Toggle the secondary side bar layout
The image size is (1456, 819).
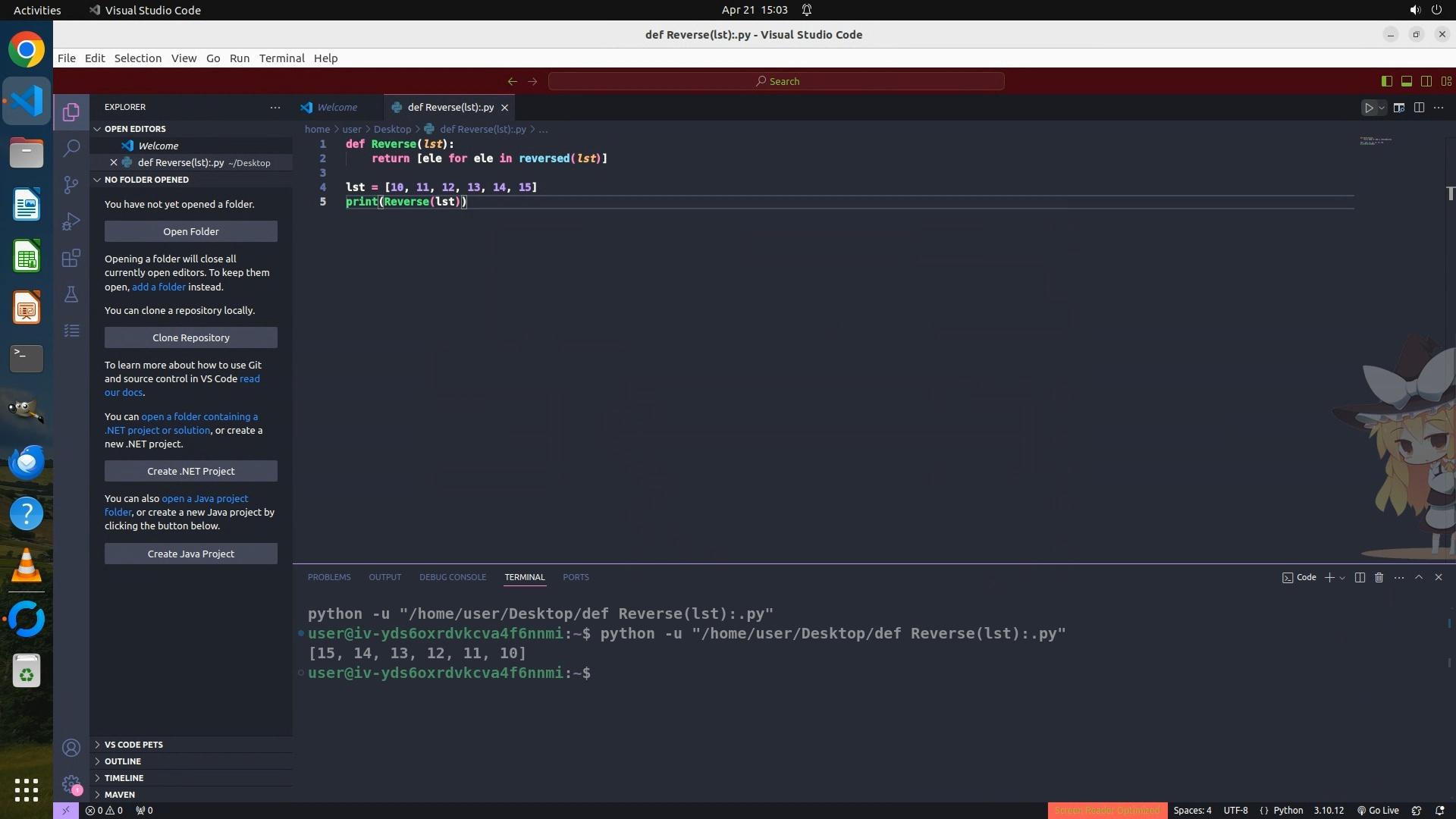[x=1426, y=81]
